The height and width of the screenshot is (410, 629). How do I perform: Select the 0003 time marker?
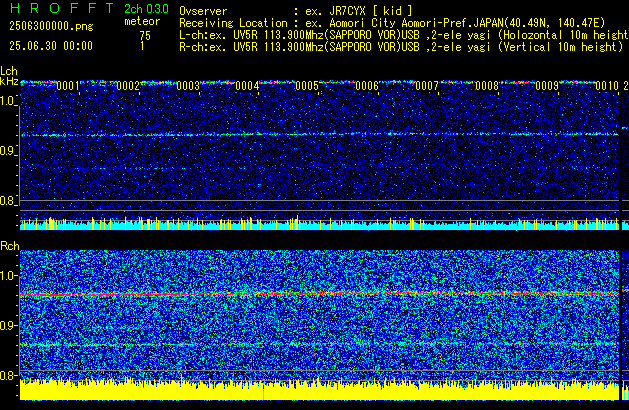point(188,86)
